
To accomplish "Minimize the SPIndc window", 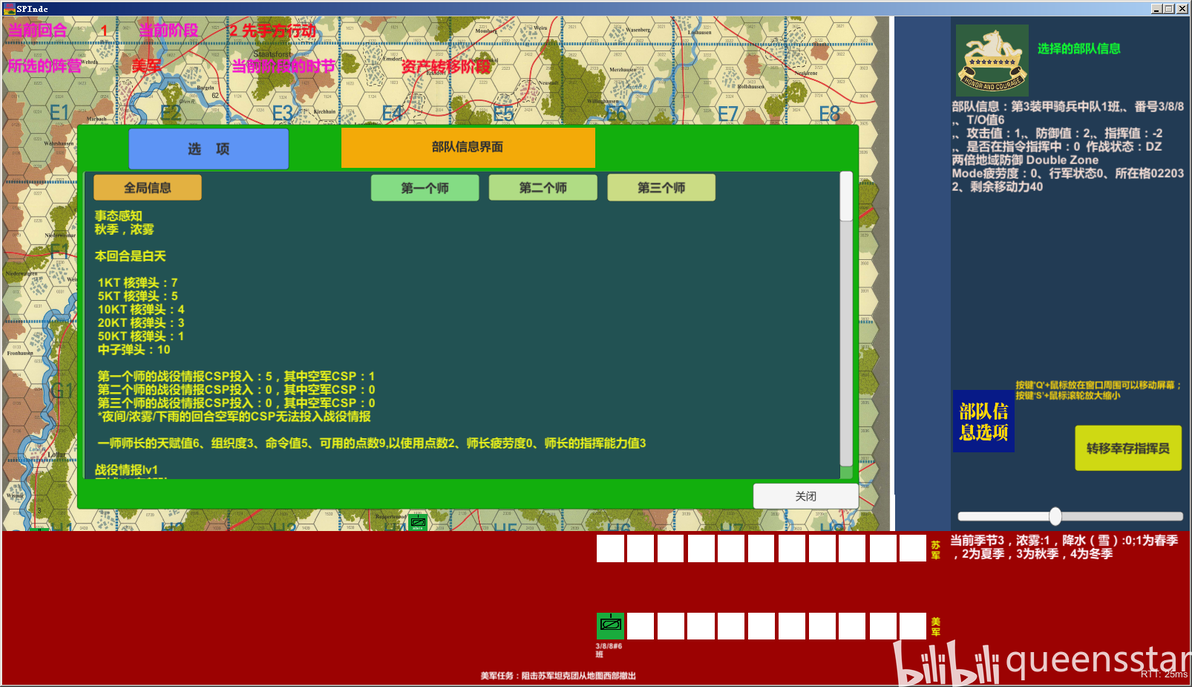I will tap(1156, 8).
